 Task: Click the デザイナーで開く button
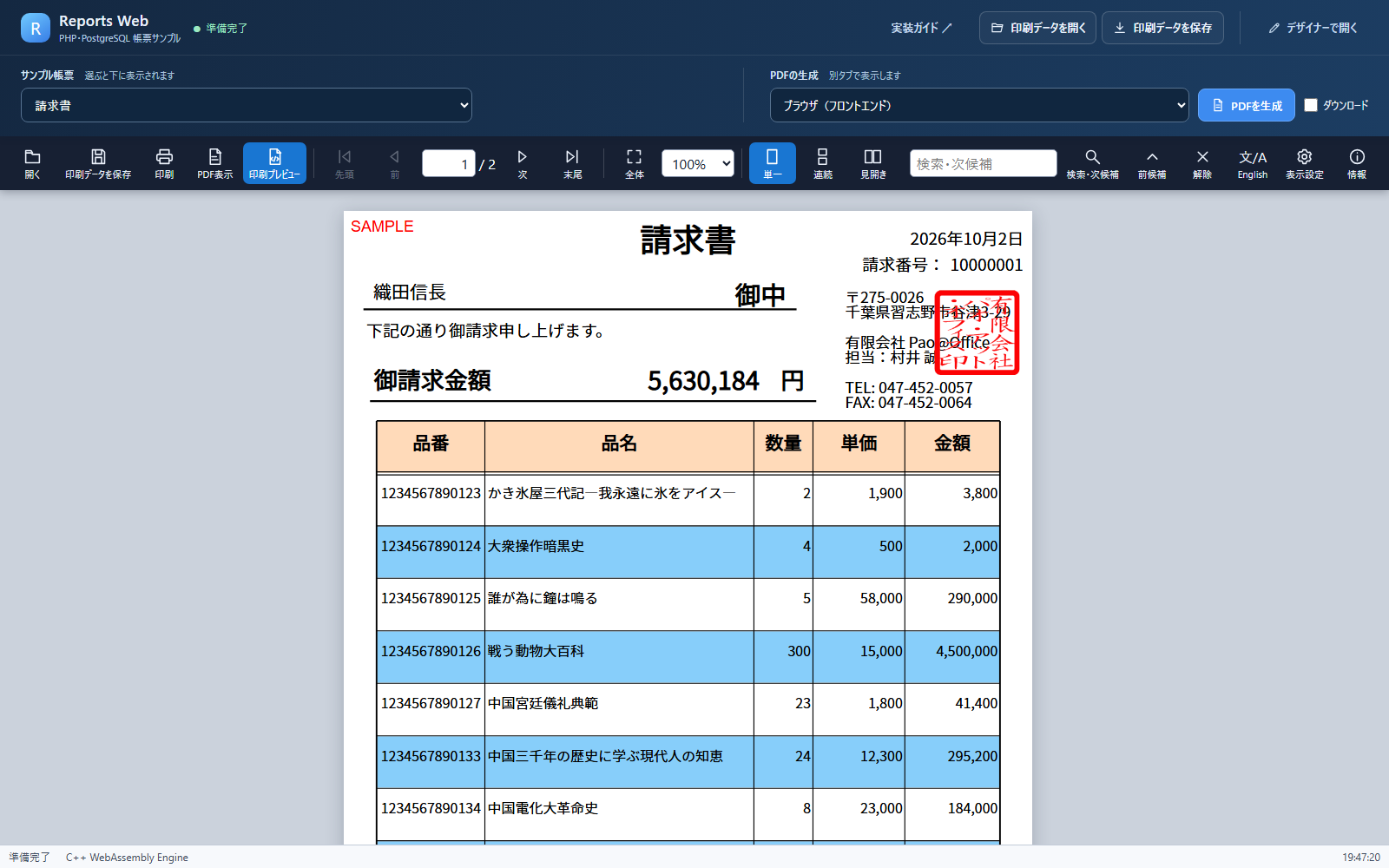[x=1313, y=28]
